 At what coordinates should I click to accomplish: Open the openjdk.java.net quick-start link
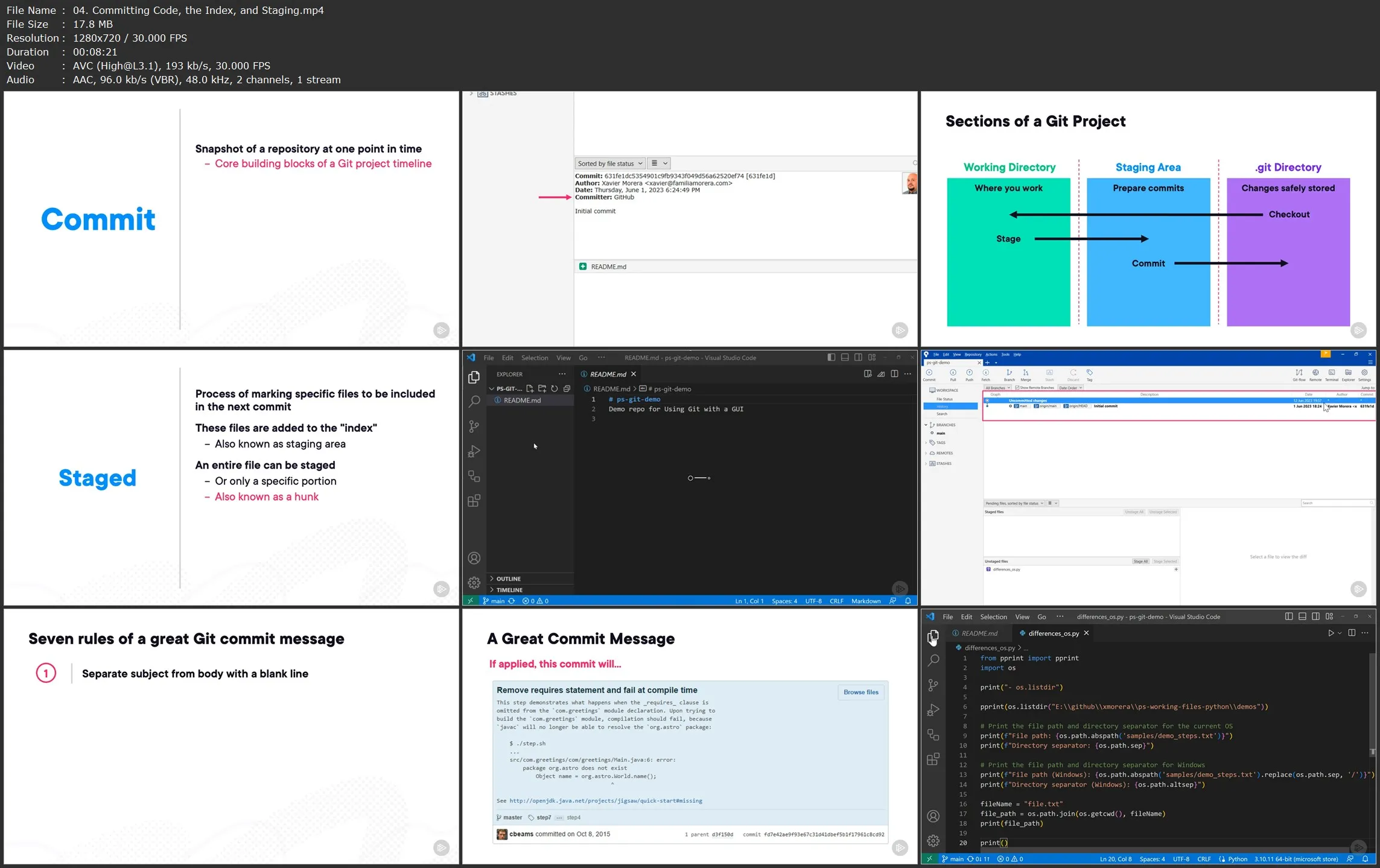pyautogui.click(x=605, y=800)
